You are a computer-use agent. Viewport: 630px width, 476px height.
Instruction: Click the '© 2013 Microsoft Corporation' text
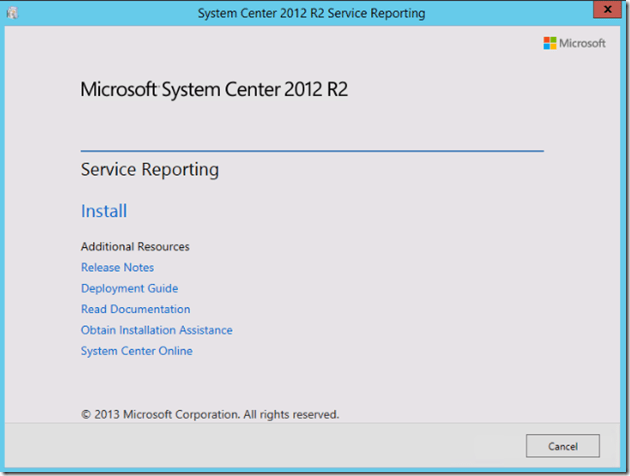[158, 414]
